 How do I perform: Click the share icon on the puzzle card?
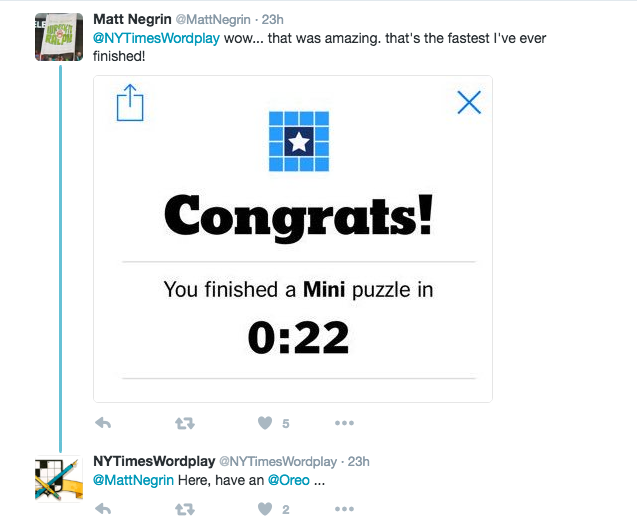pos(131,103)
